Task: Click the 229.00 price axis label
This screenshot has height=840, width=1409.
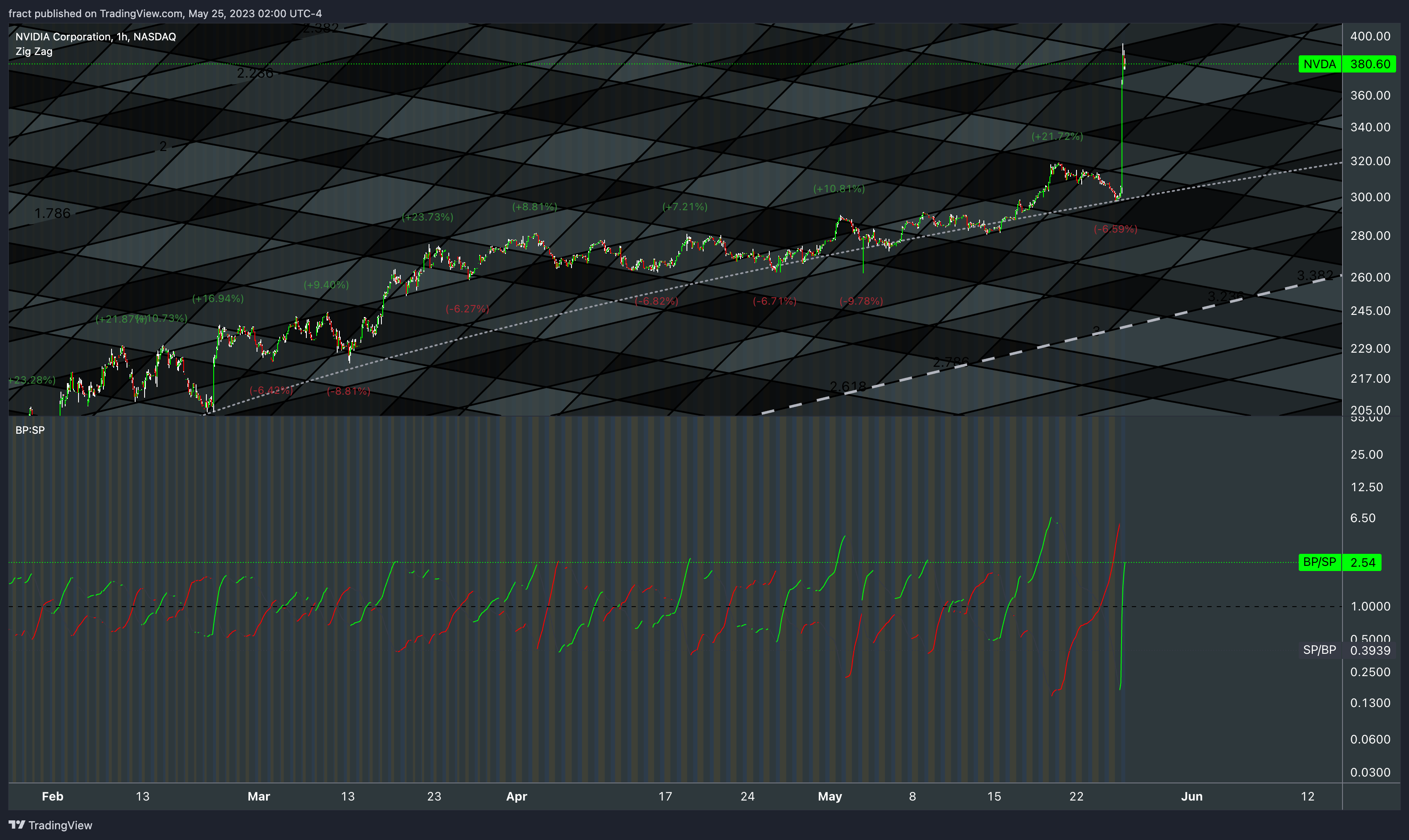Action: pyautogui.click(x=1370, y=349)
